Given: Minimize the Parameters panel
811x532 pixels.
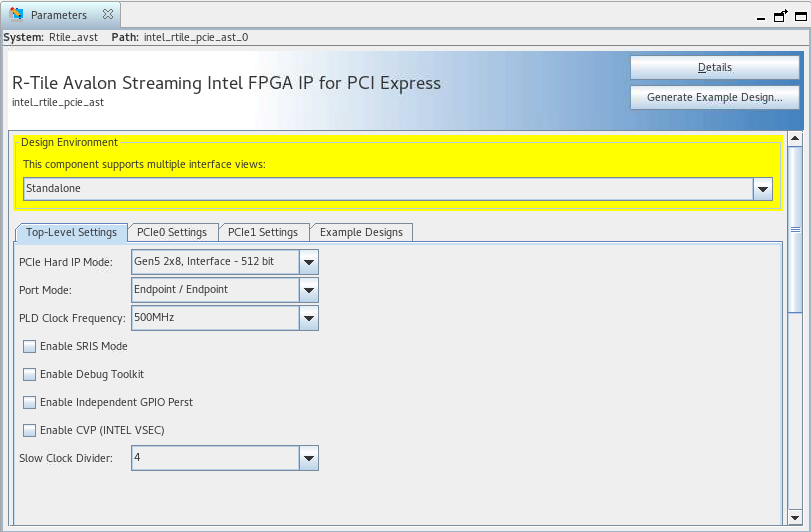Looking at the screenshot, I should pos(760,18).
